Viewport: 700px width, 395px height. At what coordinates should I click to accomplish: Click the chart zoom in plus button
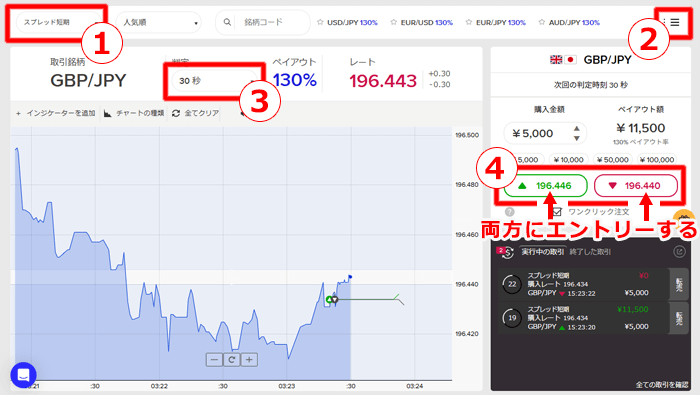click(x=249, y=360)
